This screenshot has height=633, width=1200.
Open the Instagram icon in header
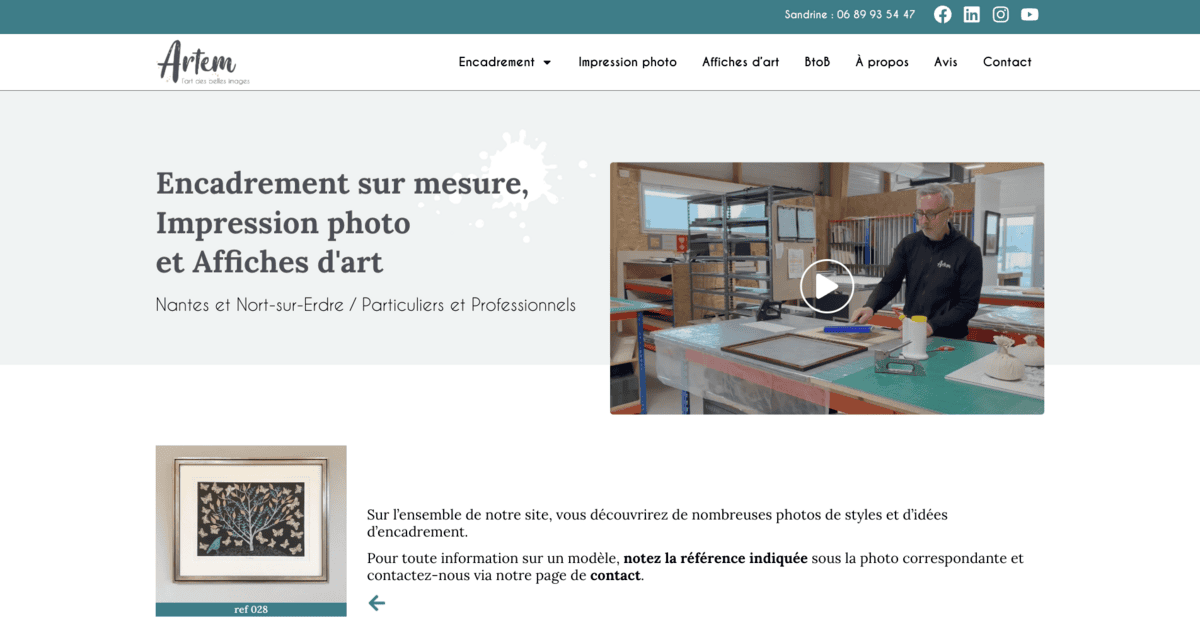pos(1000,14)
